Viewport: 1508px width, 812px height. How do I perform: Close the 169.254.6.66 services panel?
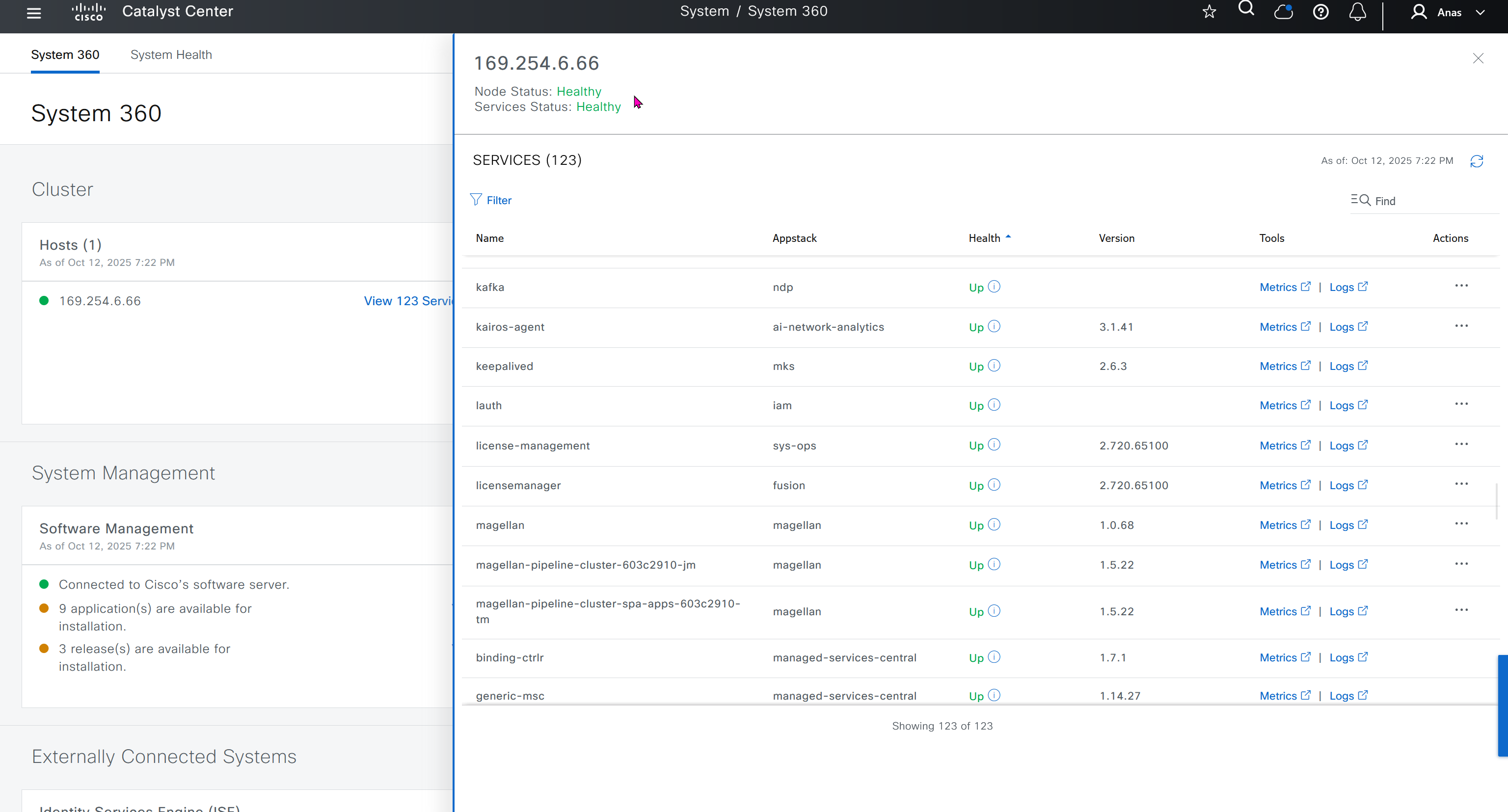point(1478,58)
